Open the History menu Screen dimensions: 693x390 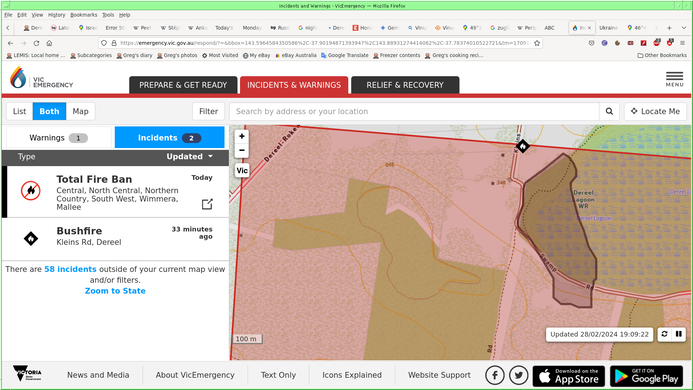56,15
